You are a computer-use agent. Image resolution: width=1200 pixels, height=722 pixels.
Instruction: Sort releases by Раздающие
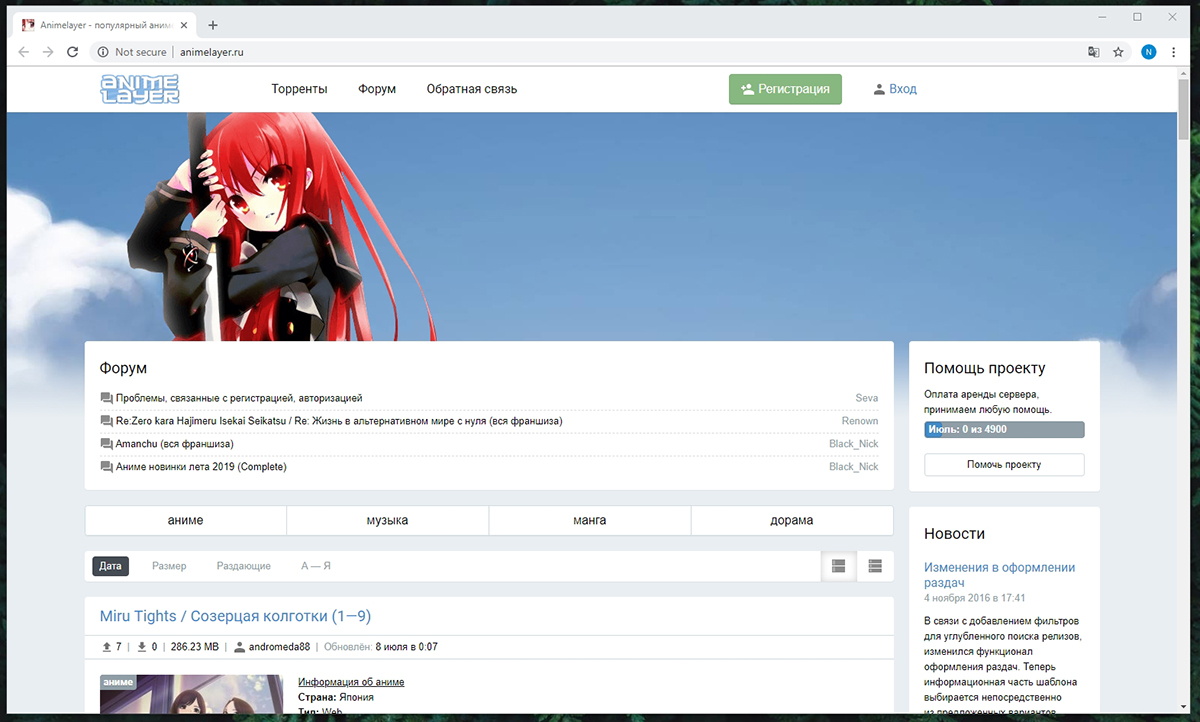point(244,566)
